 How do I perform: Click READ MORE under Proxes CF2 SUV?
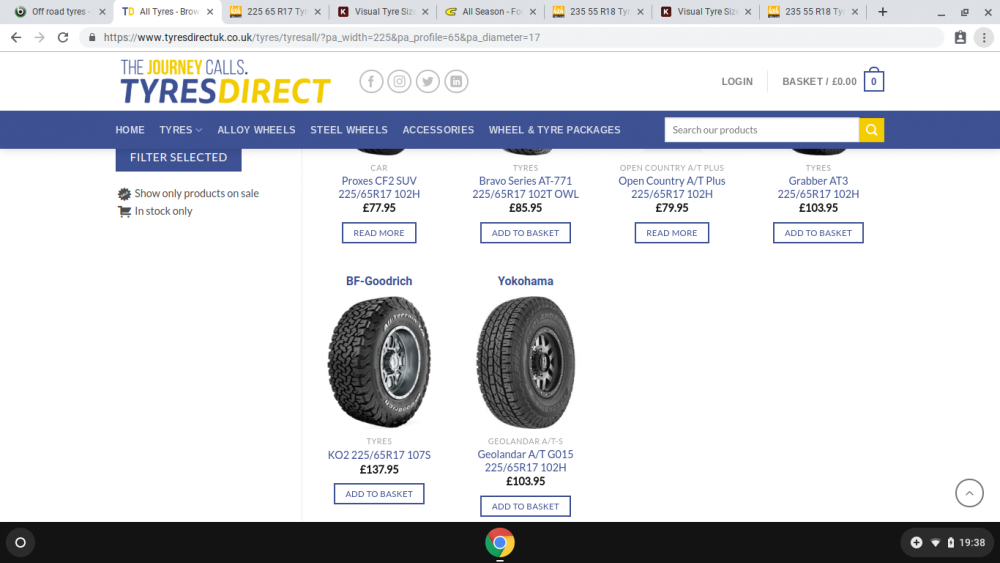pos(379,233)
